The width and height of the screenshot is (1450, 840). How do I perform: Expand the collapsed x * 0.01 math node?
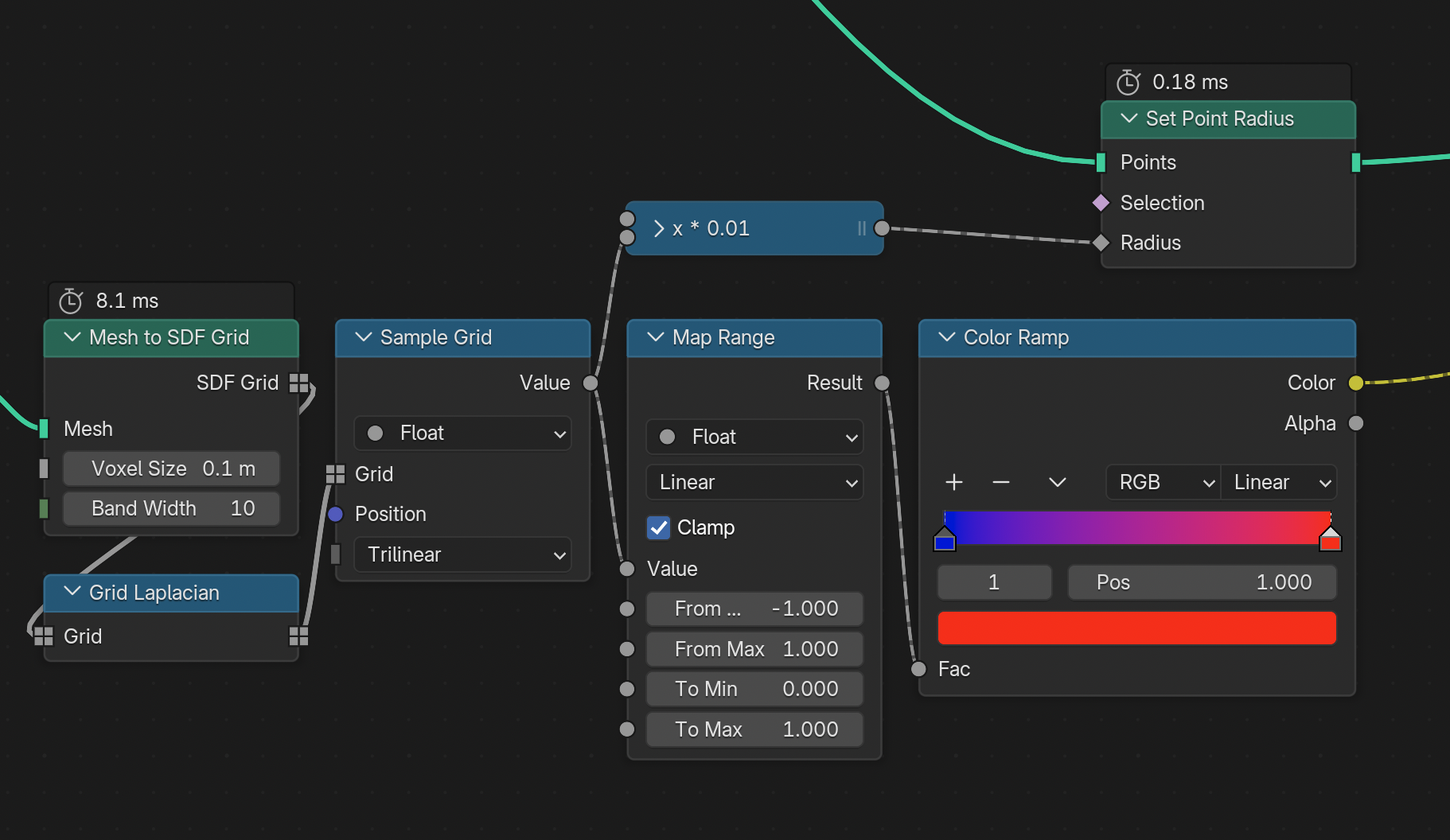point(659,228)
